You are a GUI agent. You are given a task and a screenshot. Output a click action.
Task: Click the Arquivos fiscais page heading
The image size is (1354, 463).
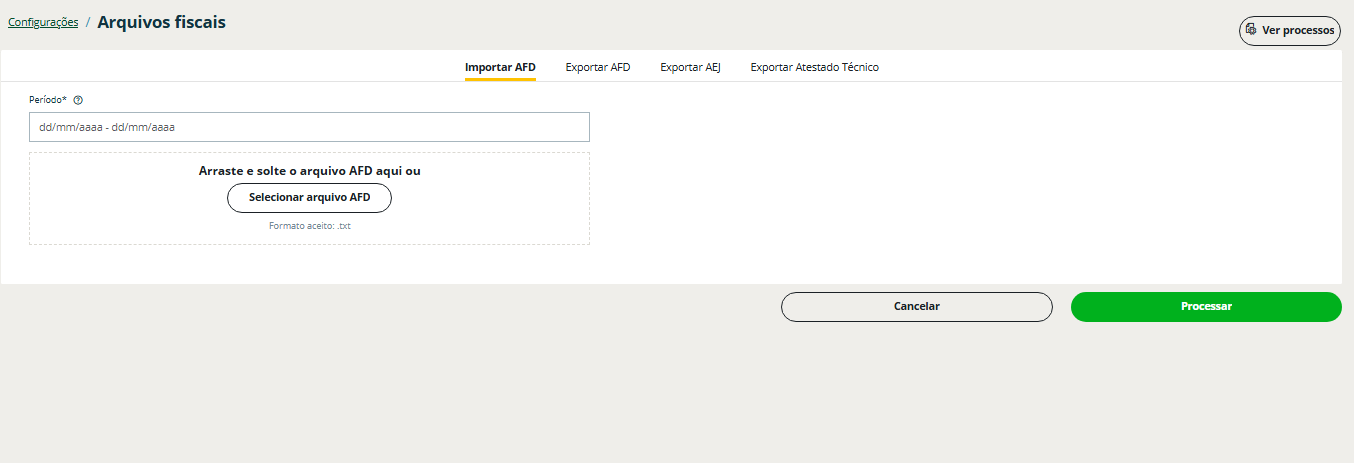pos(161,22)
